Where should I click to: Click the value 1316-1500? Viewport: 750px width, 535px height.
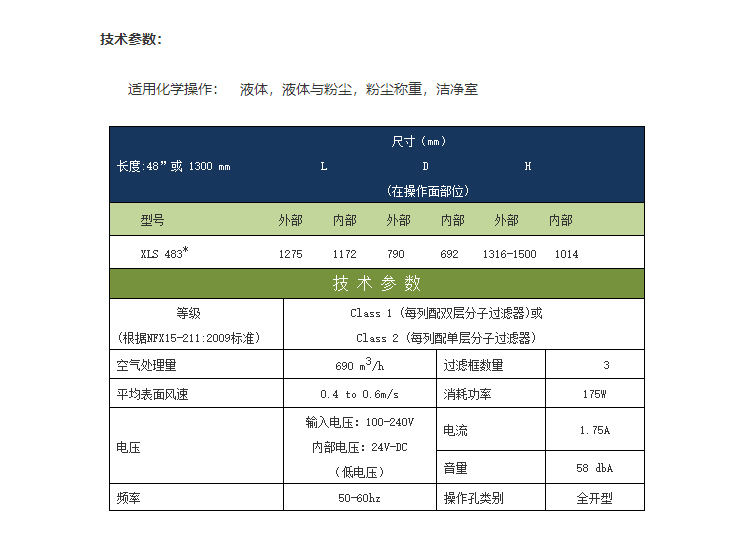pos(509,254)
